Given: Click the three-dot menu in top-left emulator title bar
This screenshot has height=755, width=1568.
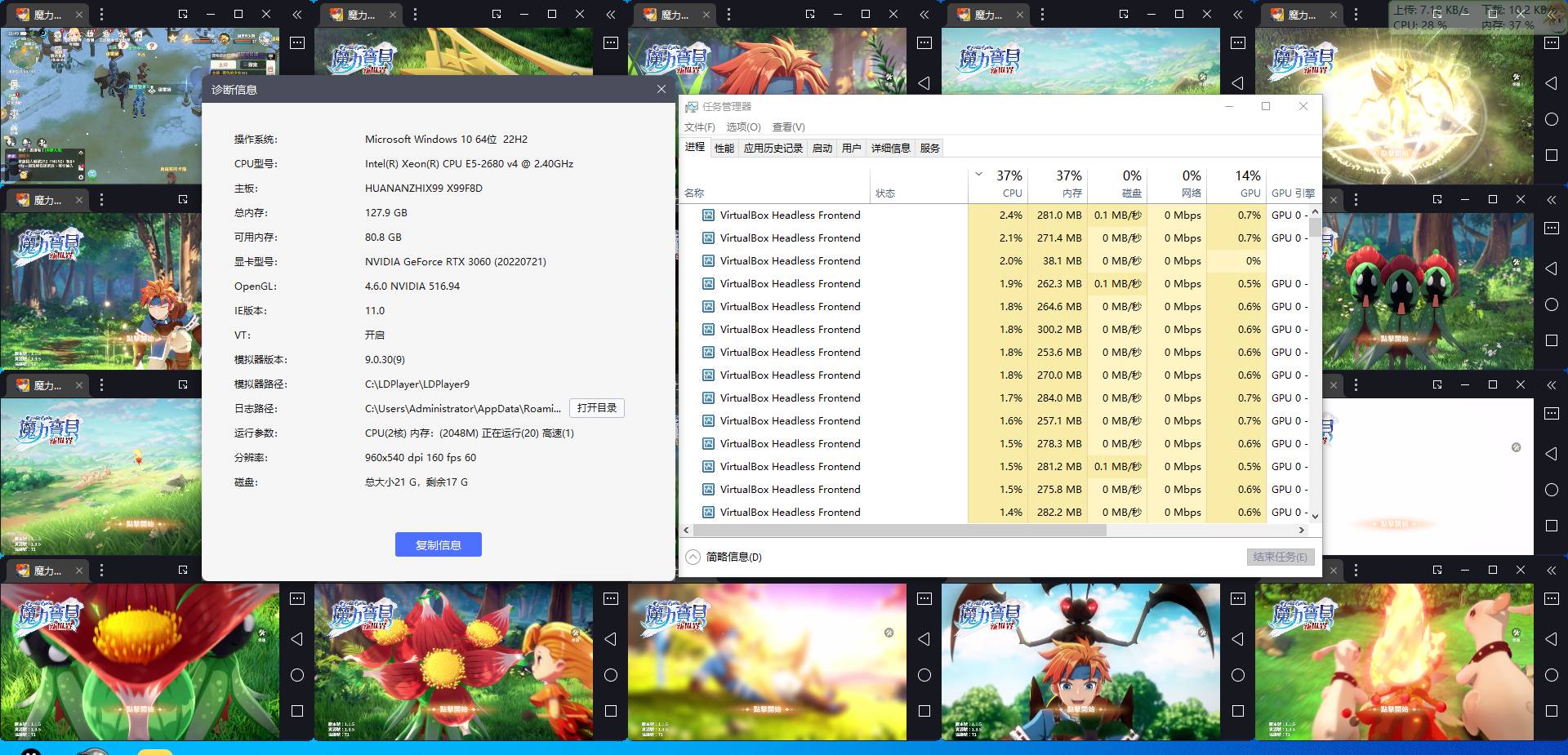Looking at the screenshot, I should tap(101, 15).
